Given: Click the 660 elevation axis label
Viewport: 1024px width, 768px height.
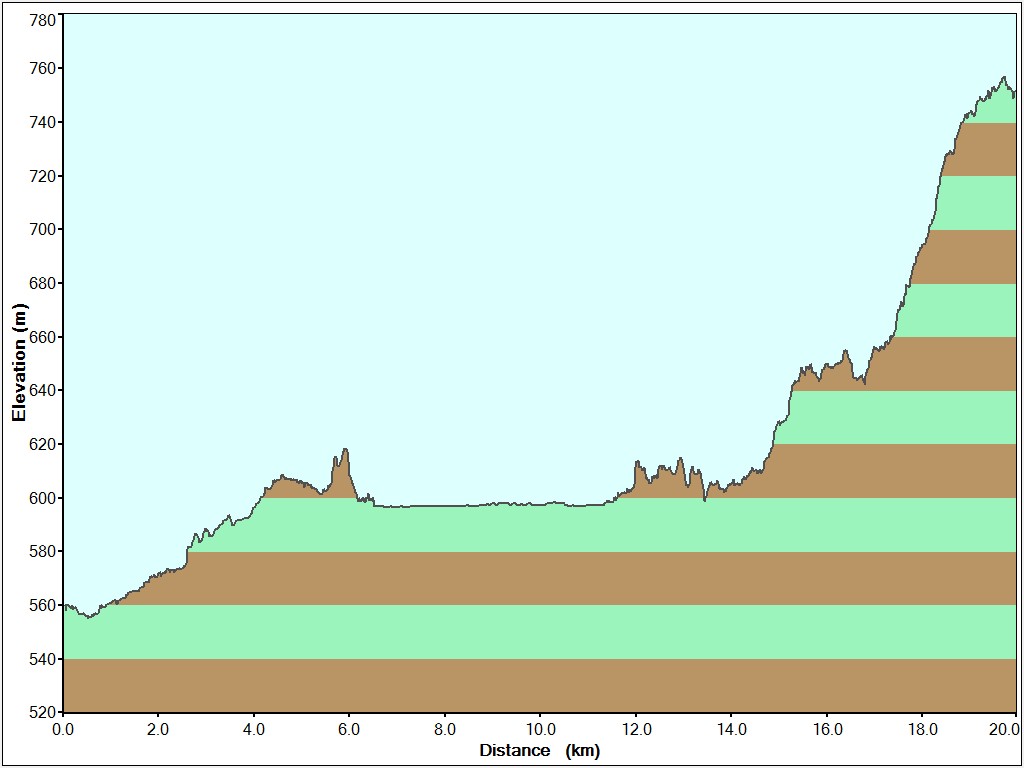Looking at the screenshot, I should tap(42, 337).
